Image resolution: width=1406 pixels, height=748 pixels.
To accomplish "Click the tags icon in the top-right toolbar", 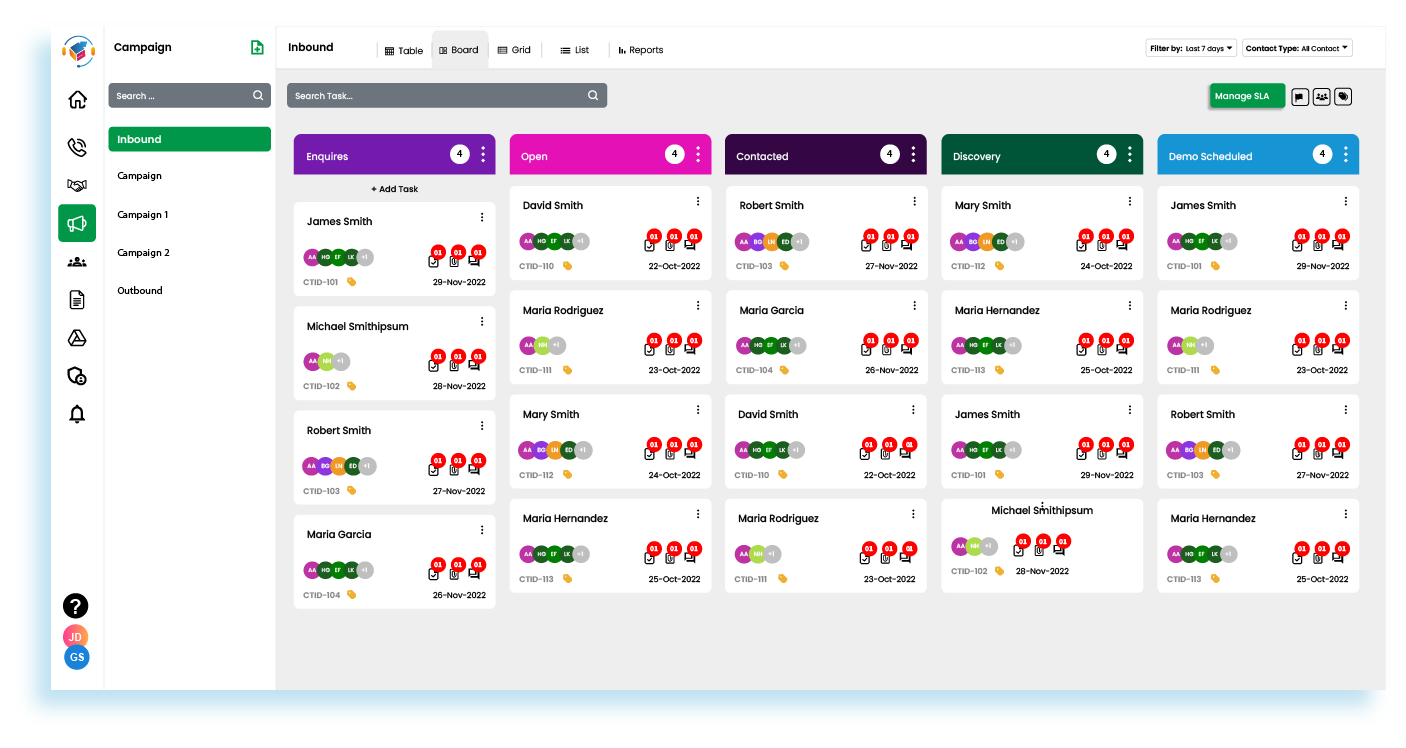I will coord(1343,97).
